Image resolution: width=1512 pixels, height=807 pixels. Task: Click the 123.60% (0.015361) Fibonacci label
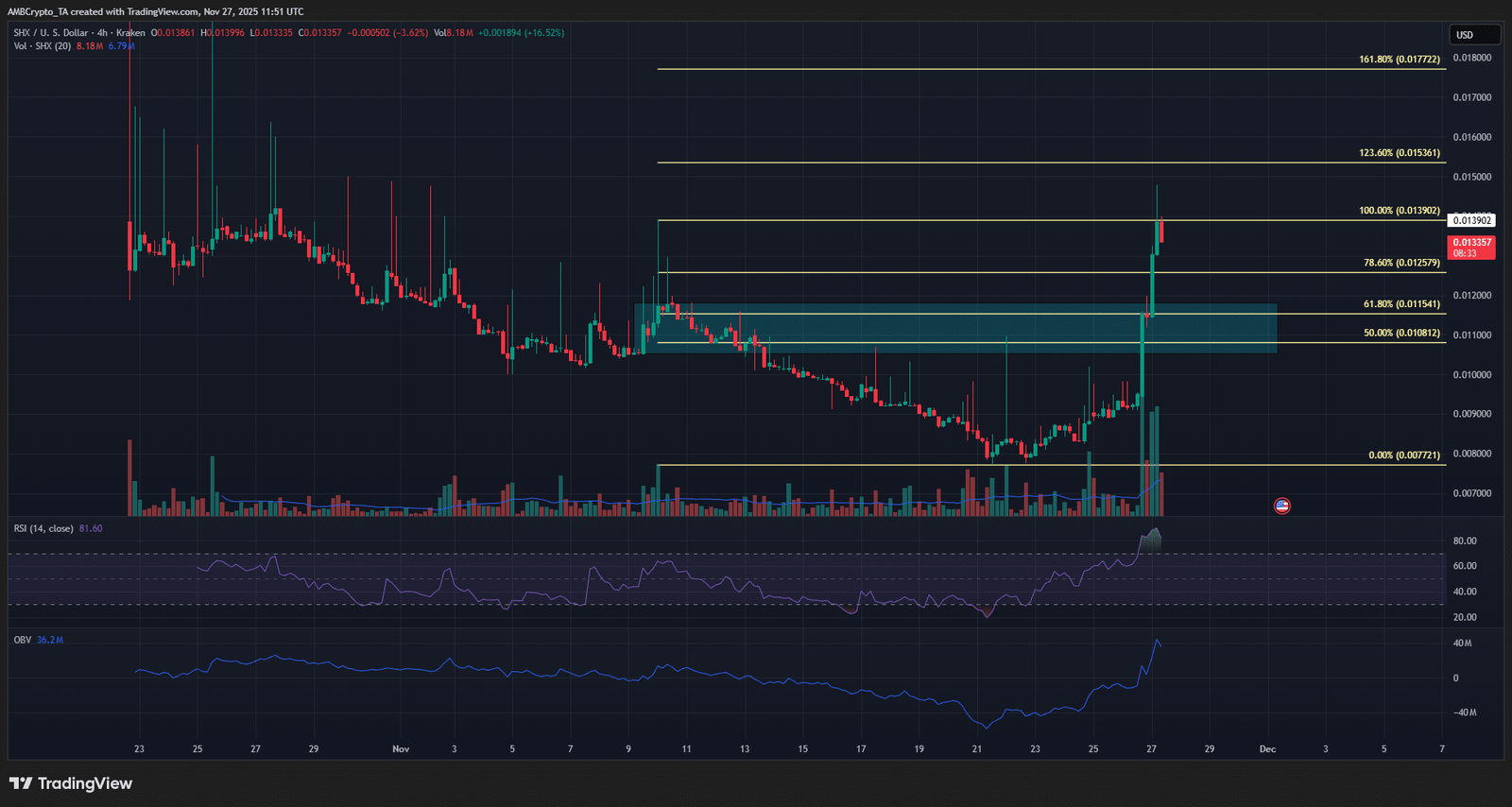point(1400,153)
